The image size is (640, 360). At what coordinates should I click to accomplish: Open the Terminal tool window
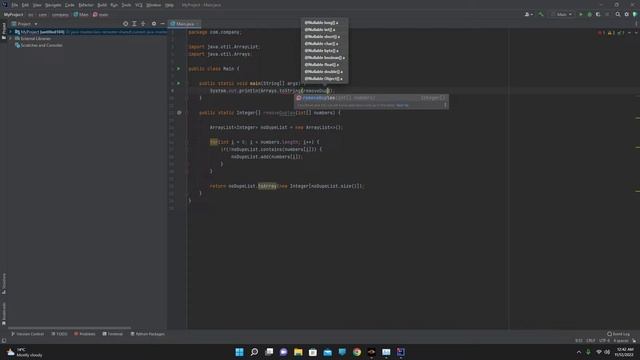(x=112, y=334)
